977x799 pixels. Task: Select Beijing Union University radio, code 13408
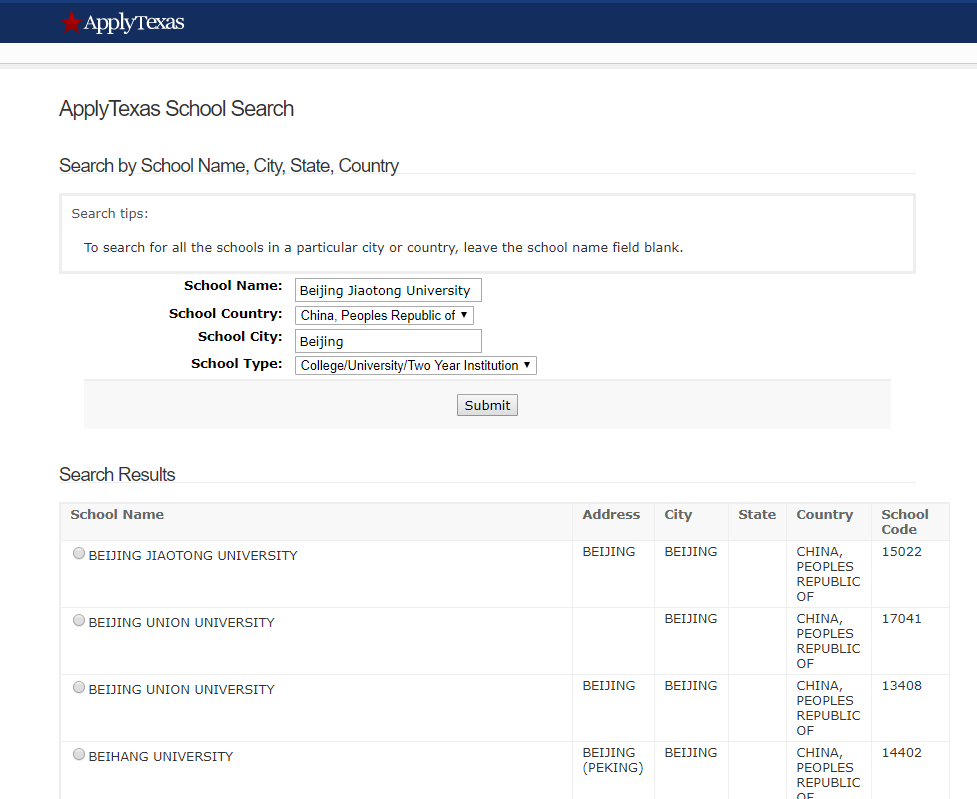pyautogui.click(x=79, y=687)
